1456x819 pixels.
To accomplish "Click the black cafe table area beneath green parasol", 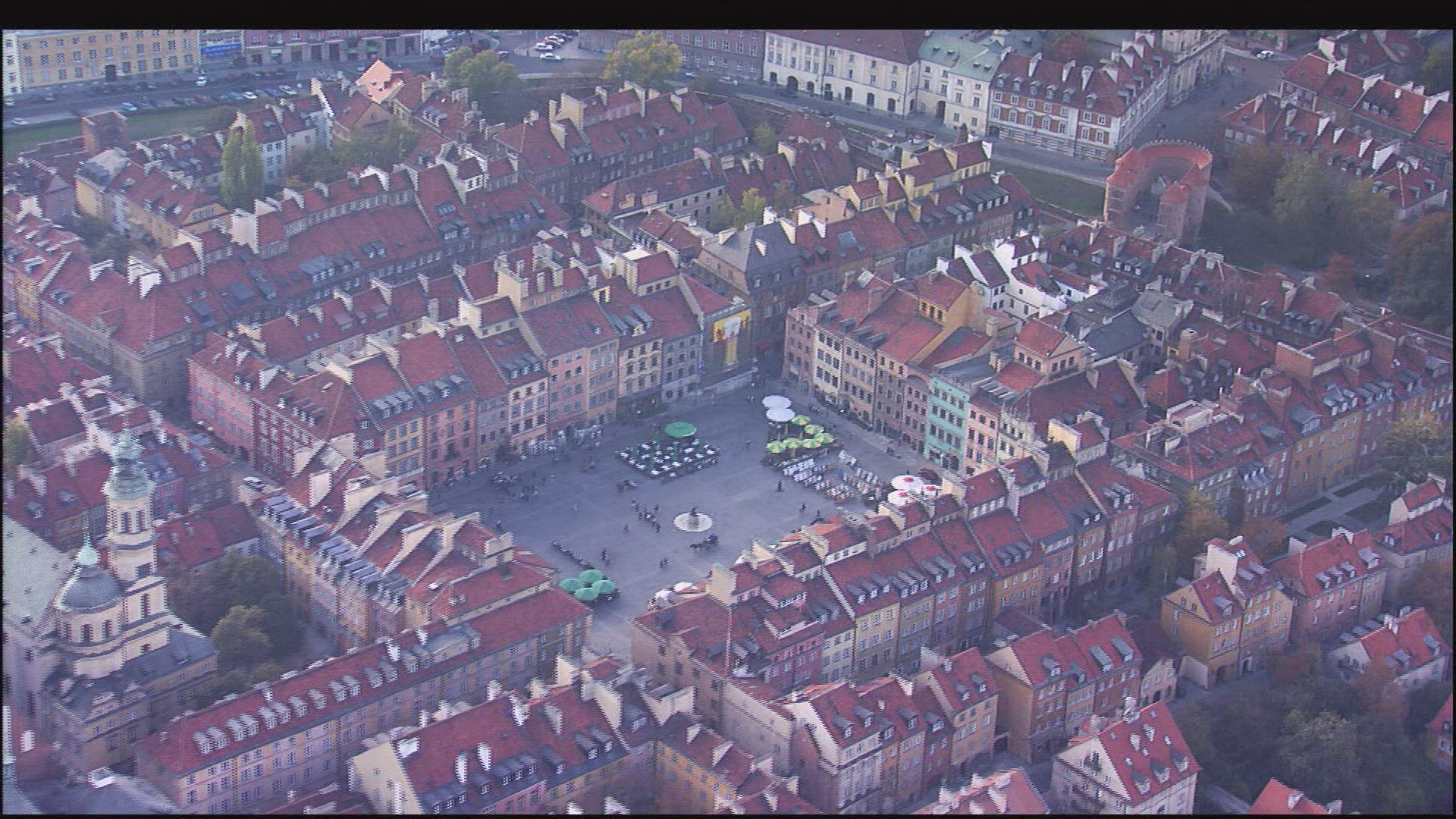I will pyautogui.click(x=667, y=457).
